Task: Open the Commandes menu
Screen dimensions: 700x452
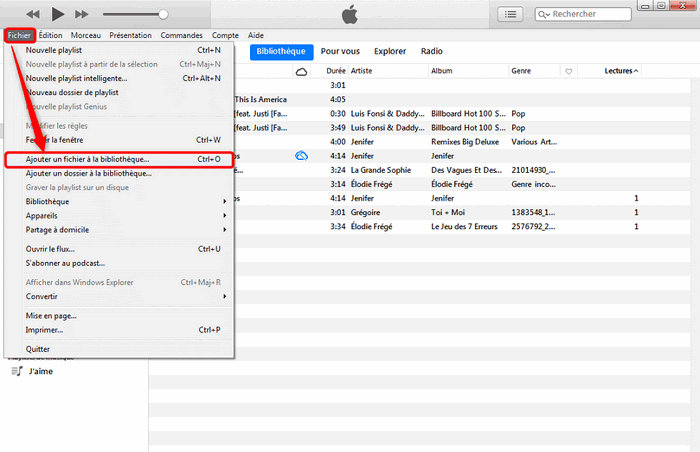Action: point(181,35)
